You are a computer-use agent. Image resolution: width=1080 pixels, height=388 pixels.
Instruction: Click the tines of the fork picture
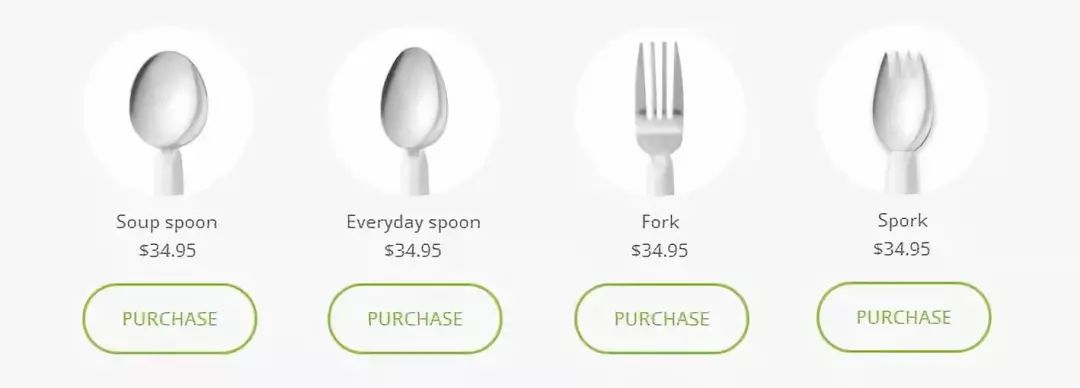659,76
